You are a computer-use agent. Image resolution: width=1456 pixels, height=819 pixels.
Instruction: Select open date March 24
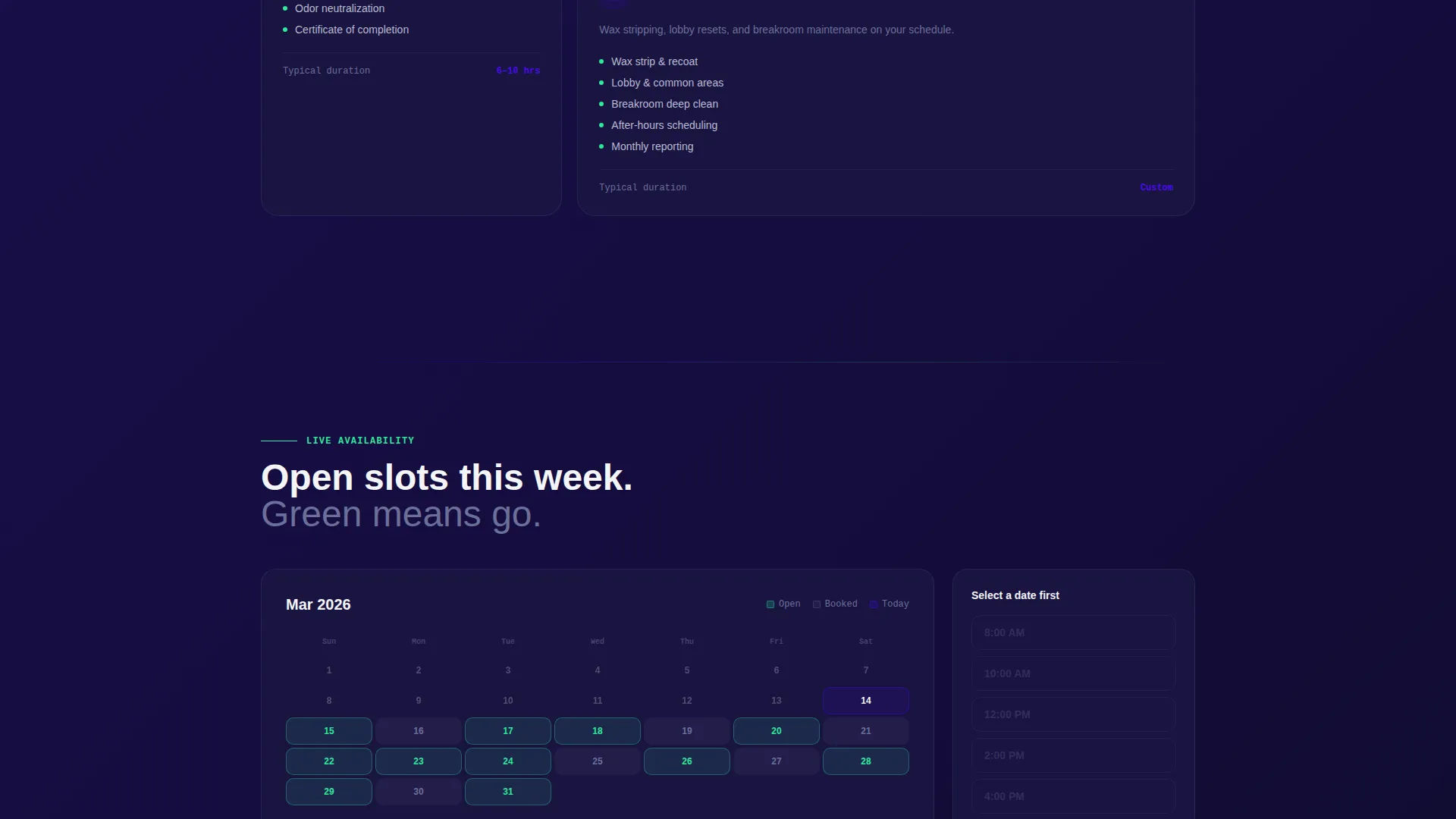pos(507,761)
